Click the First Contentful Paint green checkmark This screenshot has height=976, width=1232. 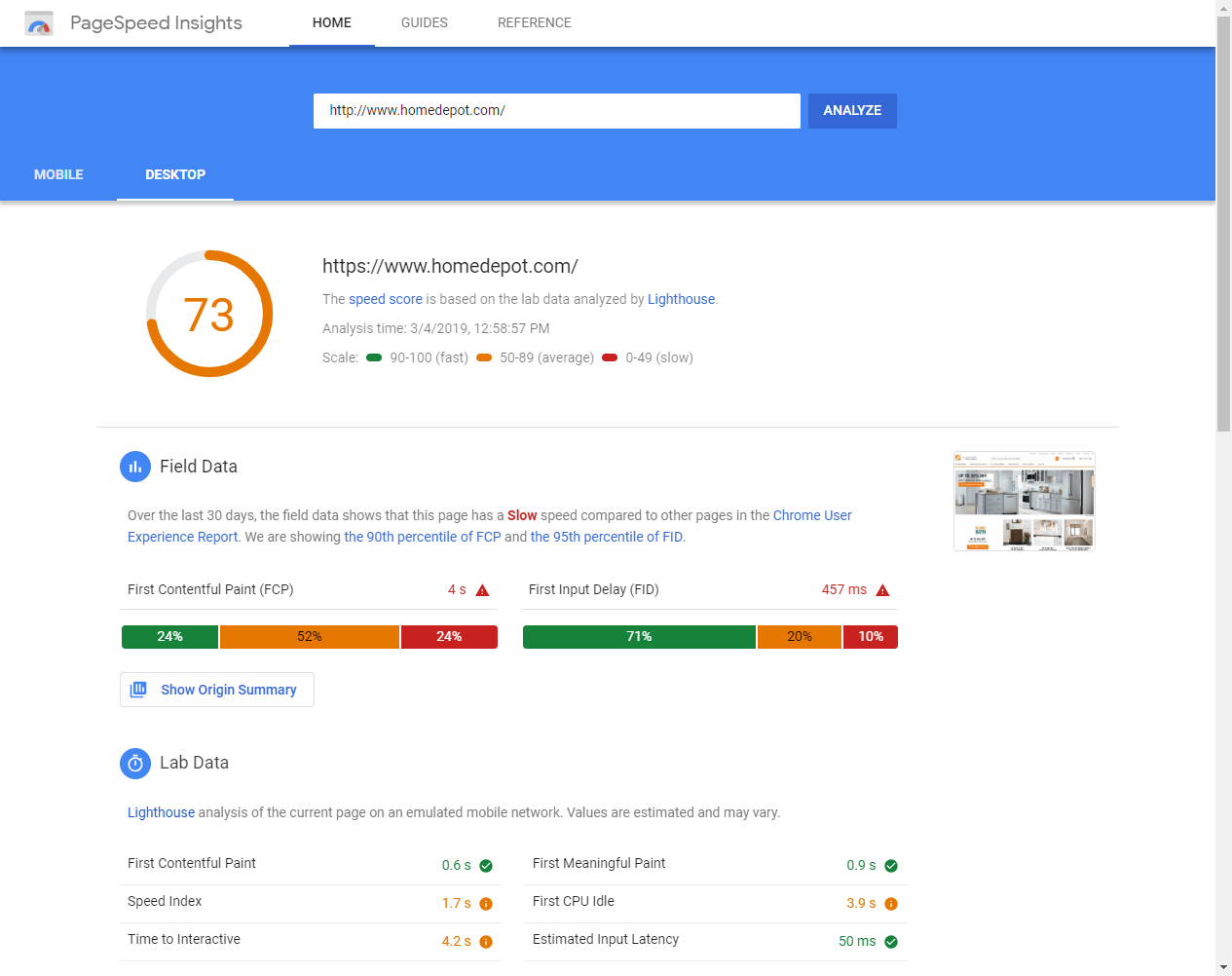[x=486, y=866]
